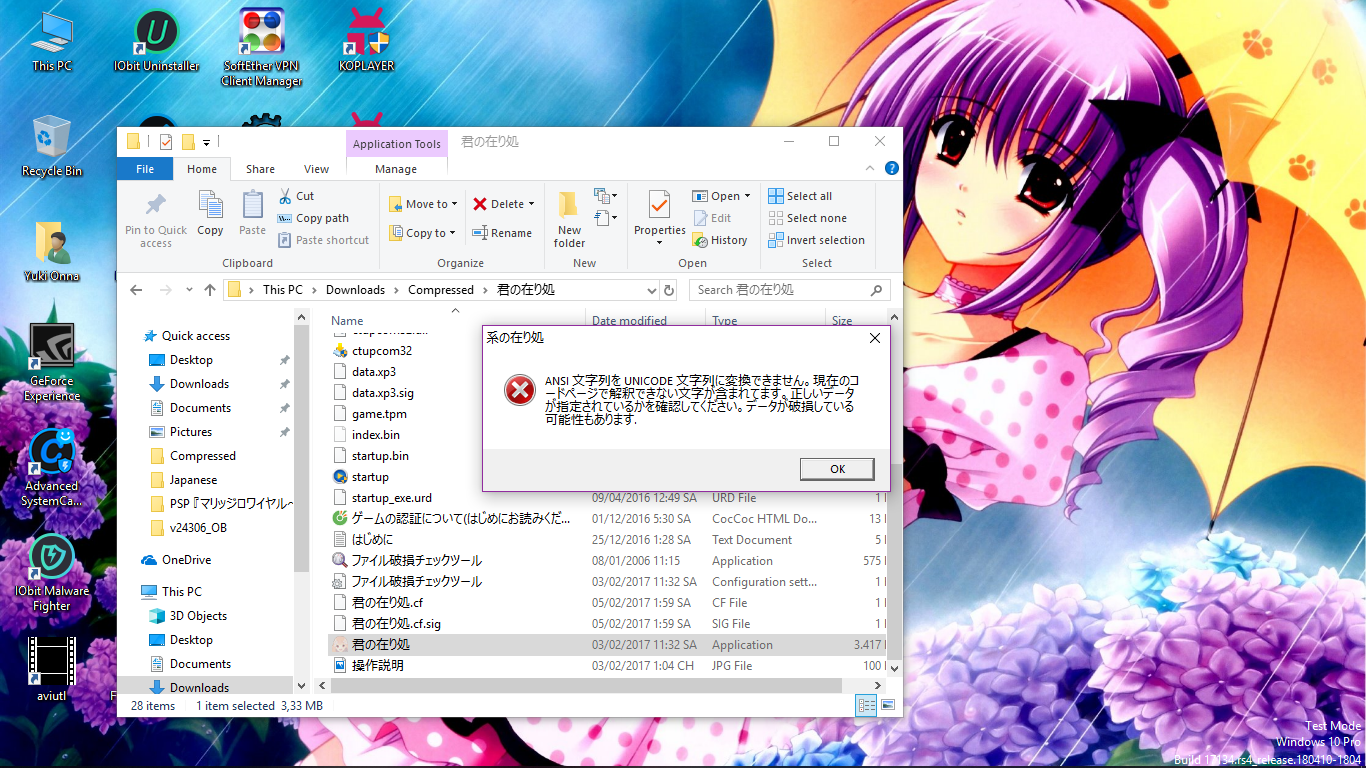Image resolution: width=1366 pixels, height=768 pixels.
Task: Click OK in the error dialog
Action: [x=837, y=469]
